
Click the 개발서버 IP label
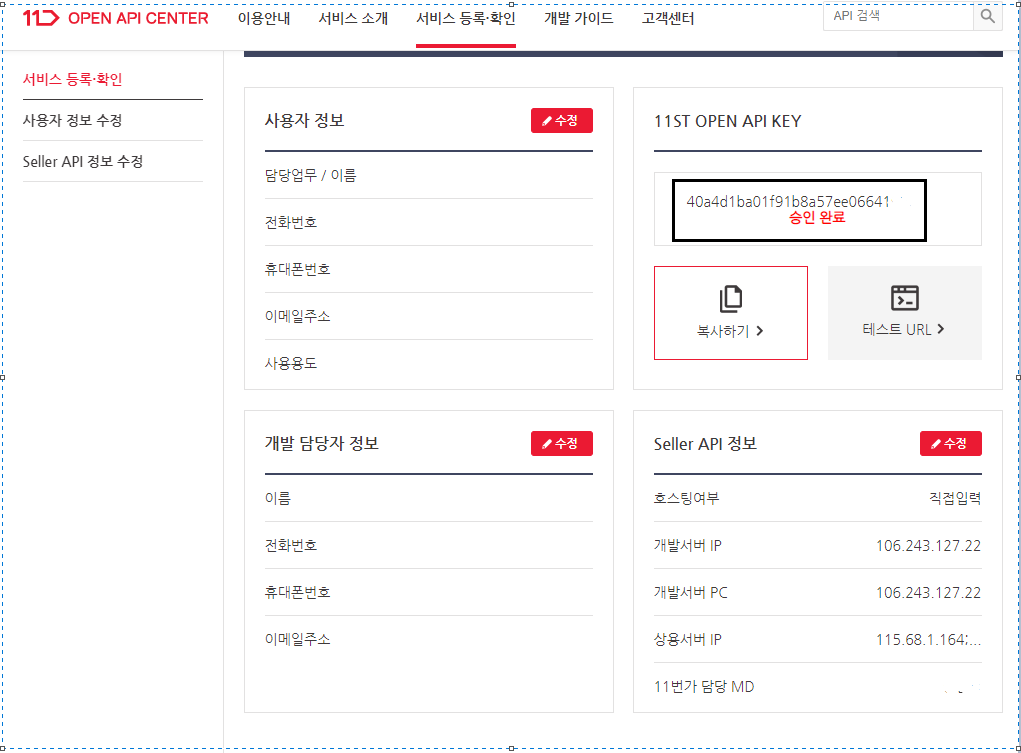(x=688, y=545)
